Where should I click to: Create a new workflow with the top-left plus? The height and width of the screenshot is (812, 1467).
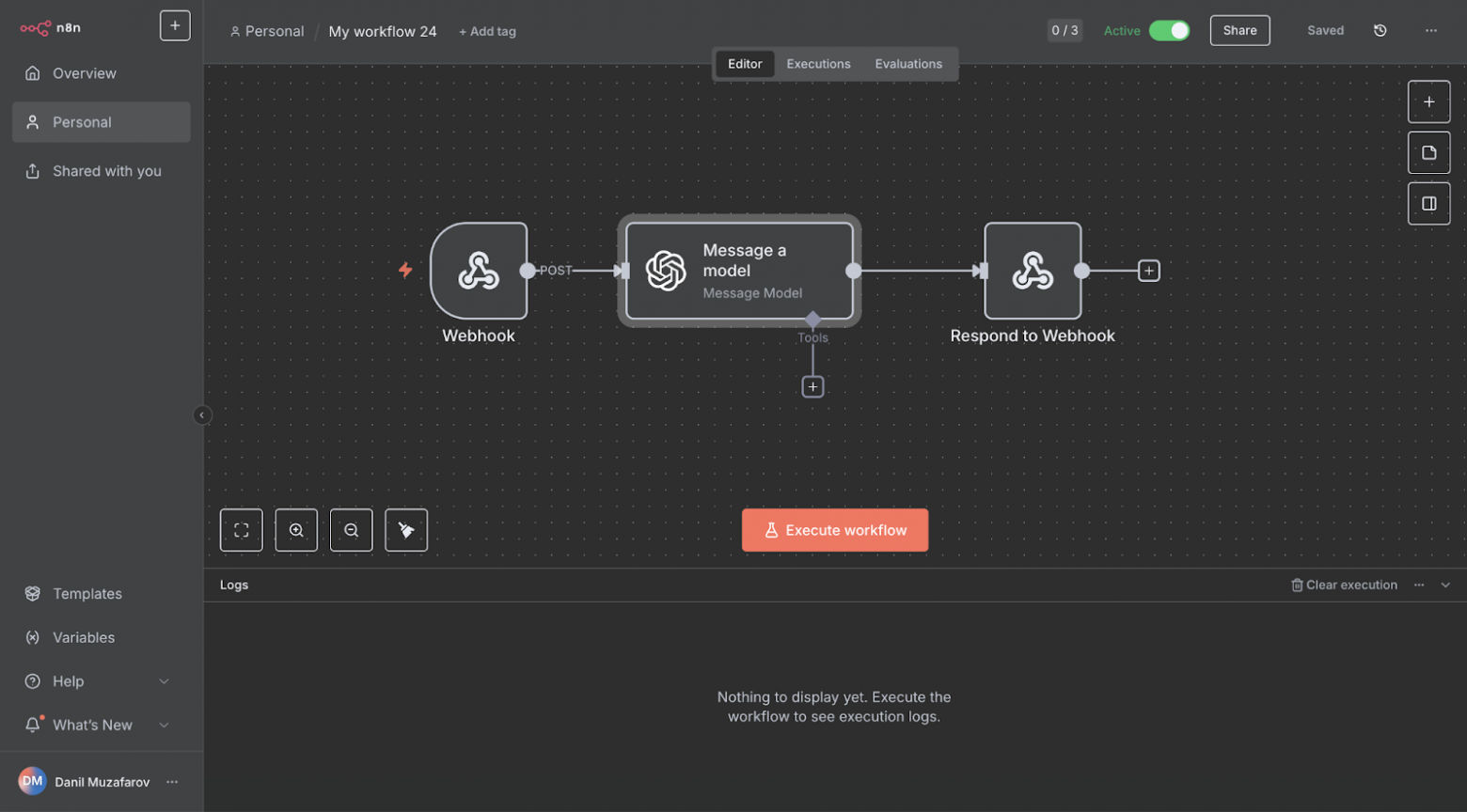click(175, 25)
